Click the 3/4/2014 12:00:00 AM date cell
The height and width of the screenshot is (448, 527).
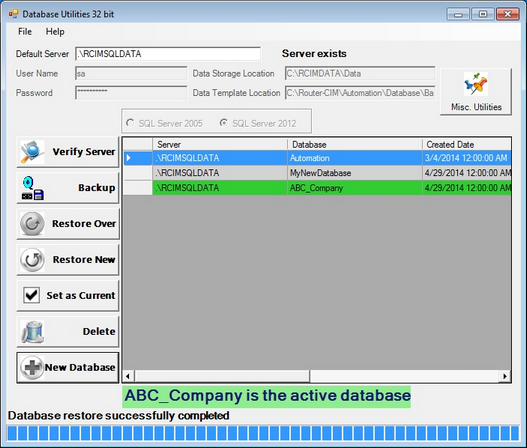tap(467, 158)
